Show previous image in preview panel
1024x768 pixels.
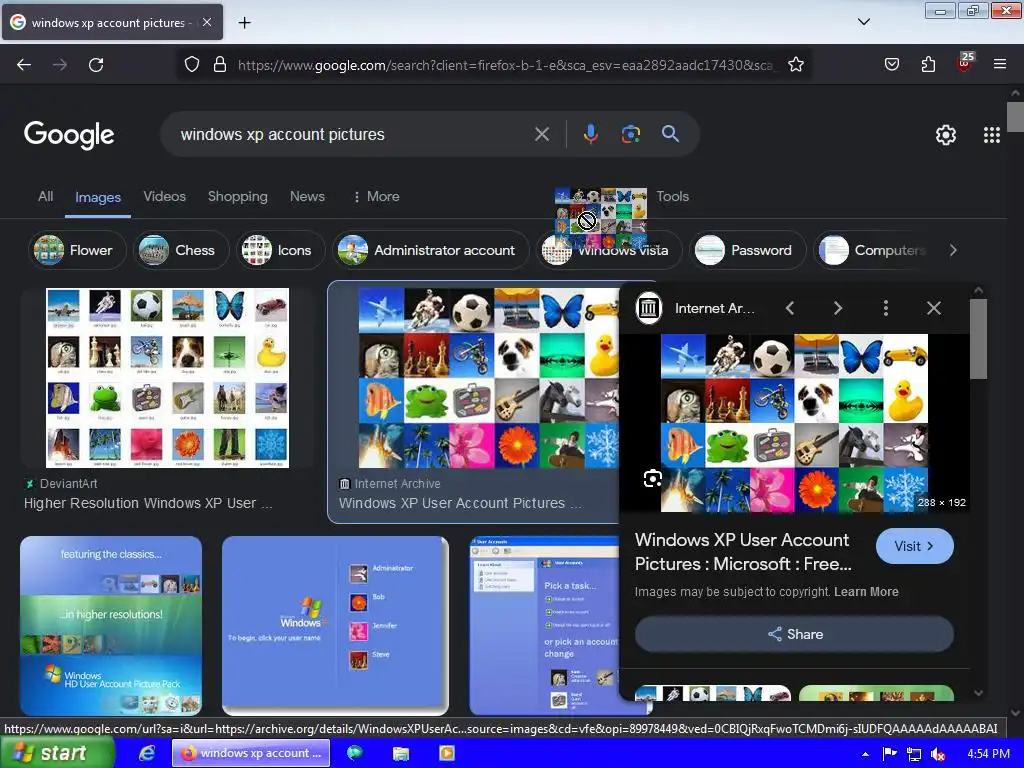pos(790,308)
